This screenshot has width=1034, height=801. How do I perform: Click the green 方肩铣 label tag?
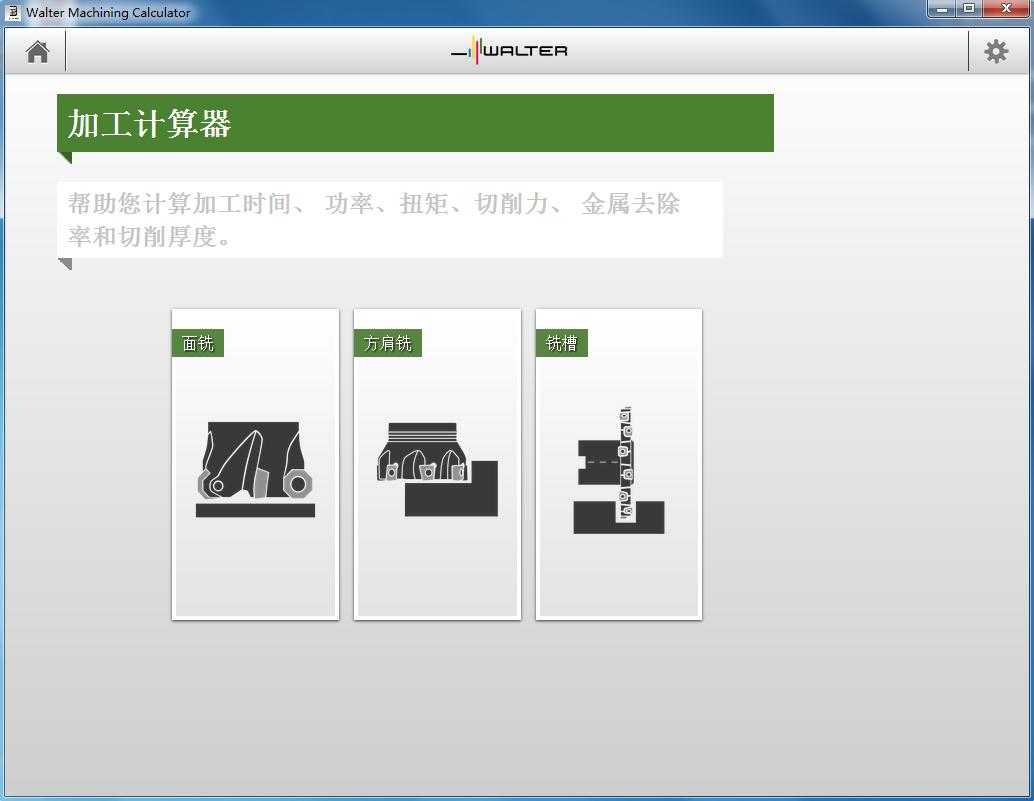388,342
